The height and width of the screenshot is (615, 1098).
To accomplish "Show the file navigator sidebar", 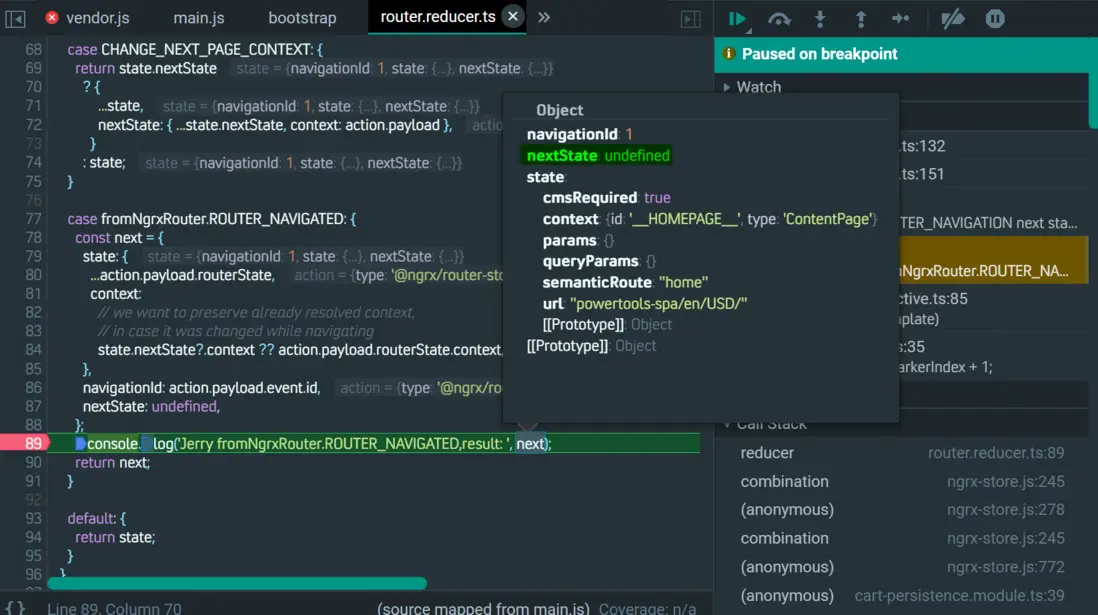I will coord(16,18).
